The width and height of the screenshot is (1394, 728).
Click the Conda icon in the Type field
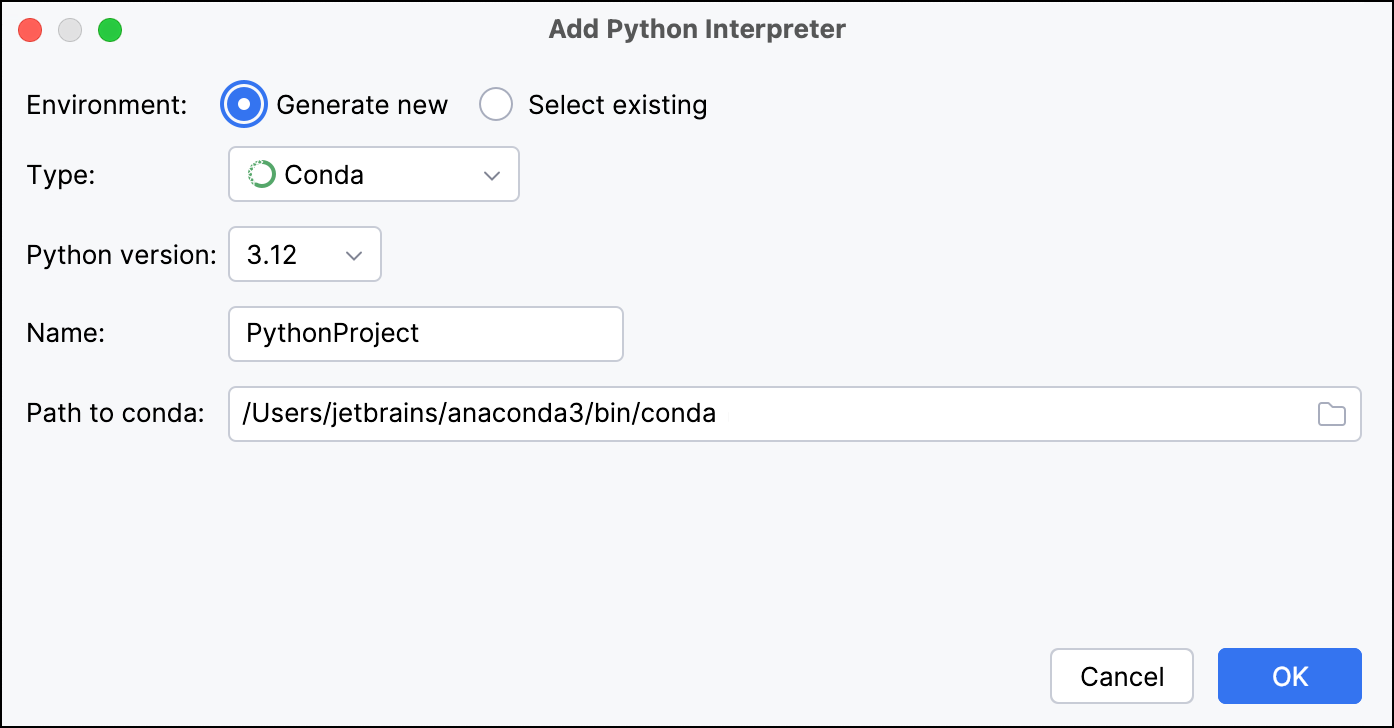point(261,174)
